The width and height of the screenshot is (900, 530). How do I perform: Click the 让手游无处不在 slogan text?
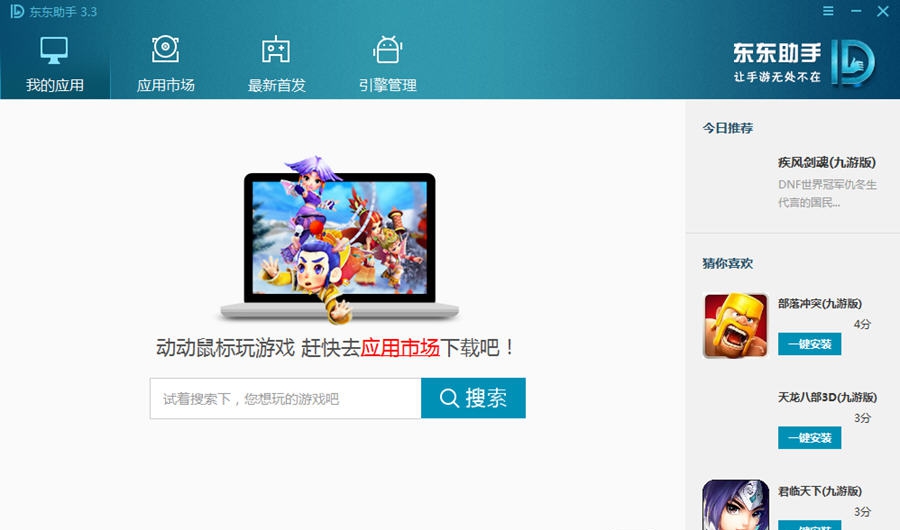(x=777, y=77)
